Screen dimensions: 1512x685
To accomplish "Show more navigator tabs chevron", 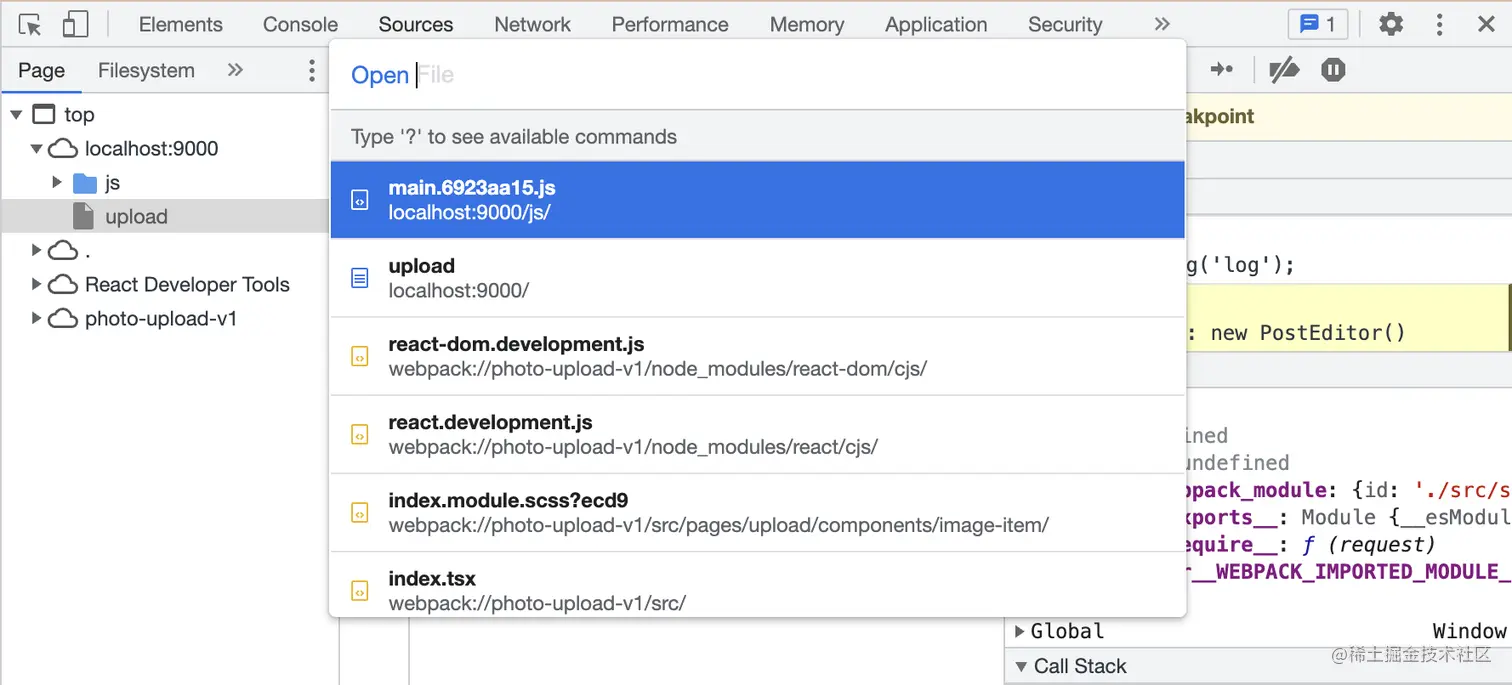I will click(235, 70).
